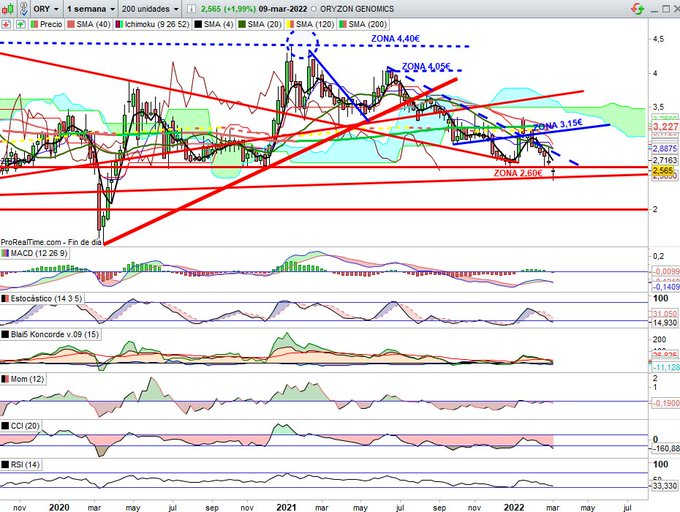Click the green 2,565 (+1,99%) quote text
This screenshot has height=512, width=680.
pos(228,9)
